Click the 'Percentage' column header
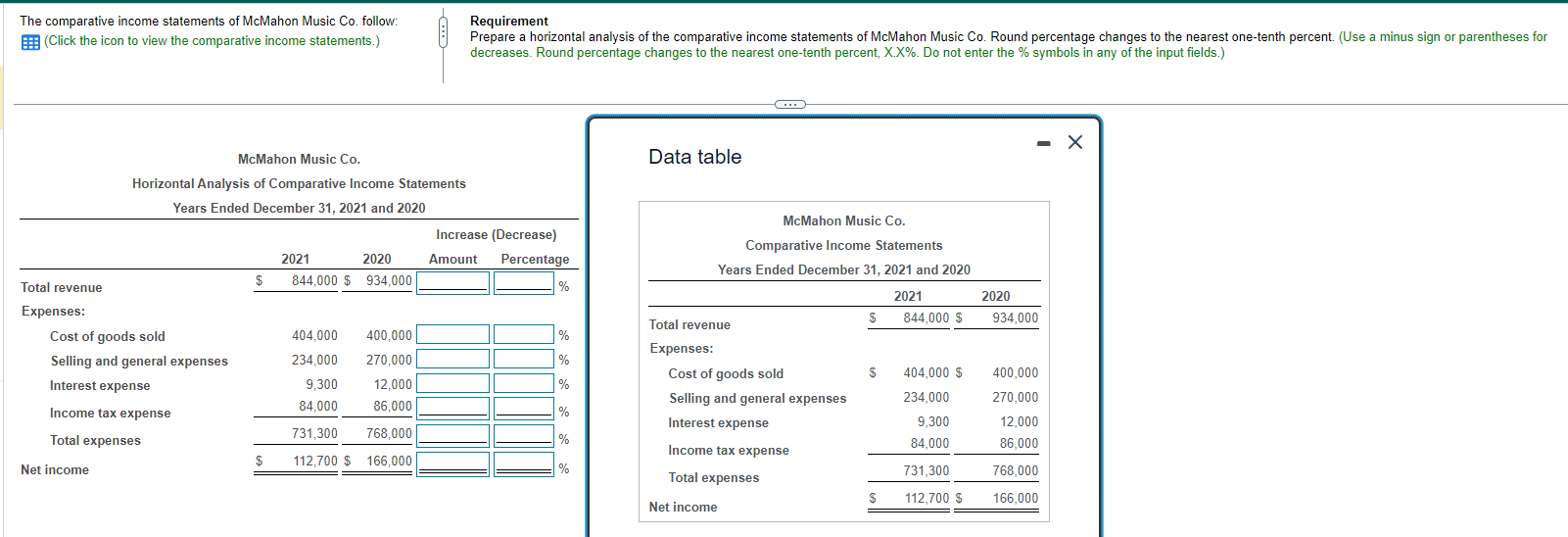The image size is (1568, 537). pos(535,259)
